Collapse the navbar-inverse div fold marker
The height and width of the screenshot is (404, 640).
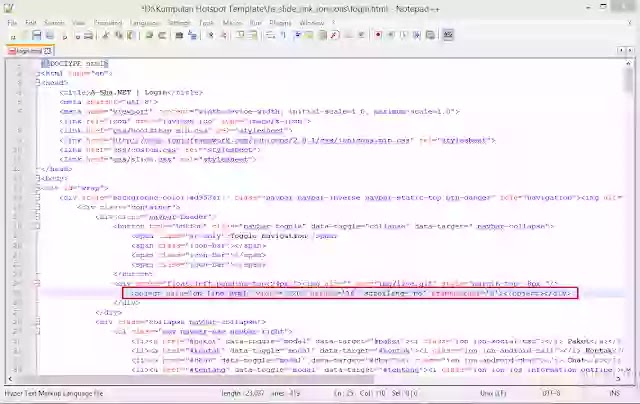coord(38,198)
